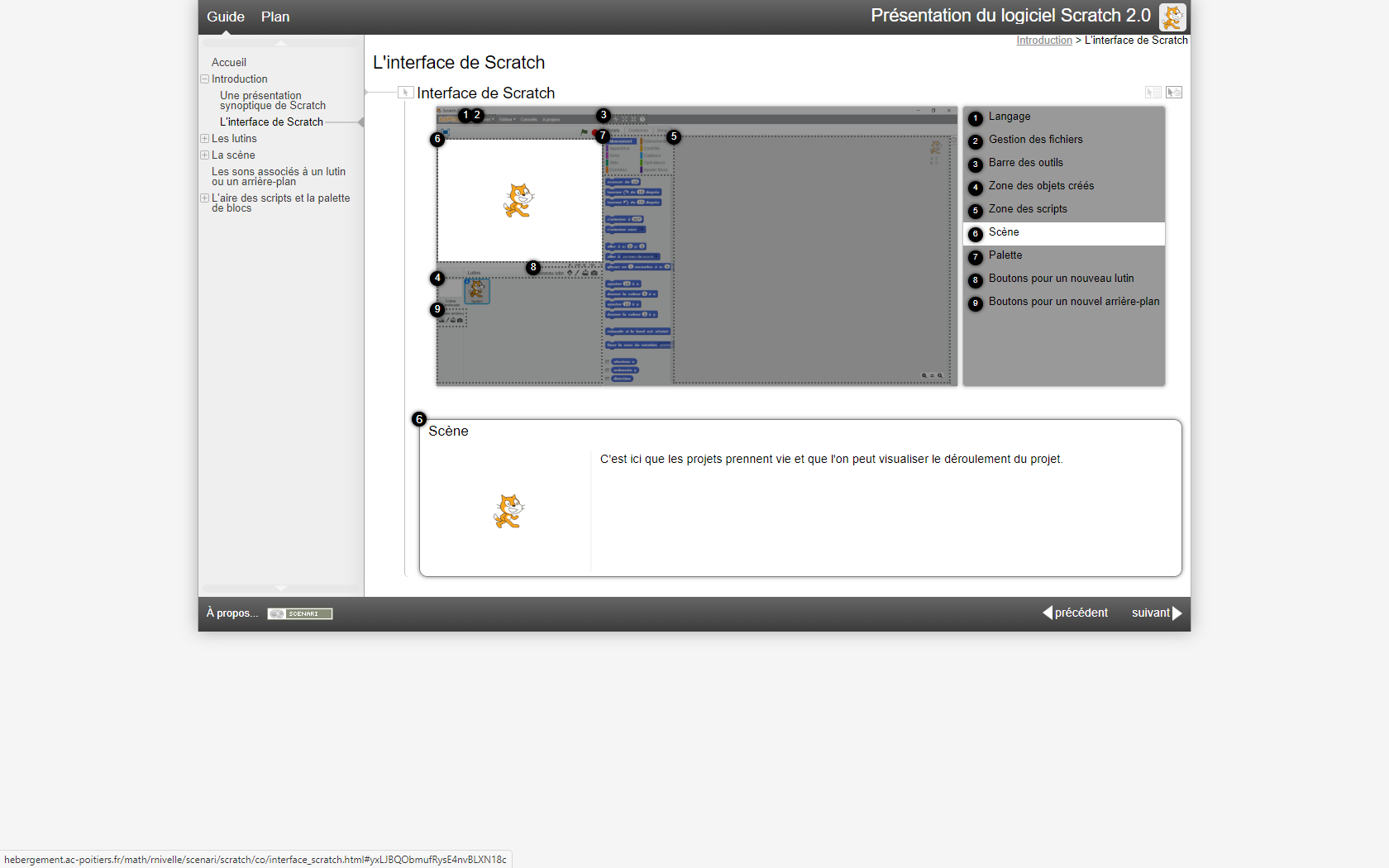Expand the La scène tree node

pyautogui.click(x=204, y=155)
